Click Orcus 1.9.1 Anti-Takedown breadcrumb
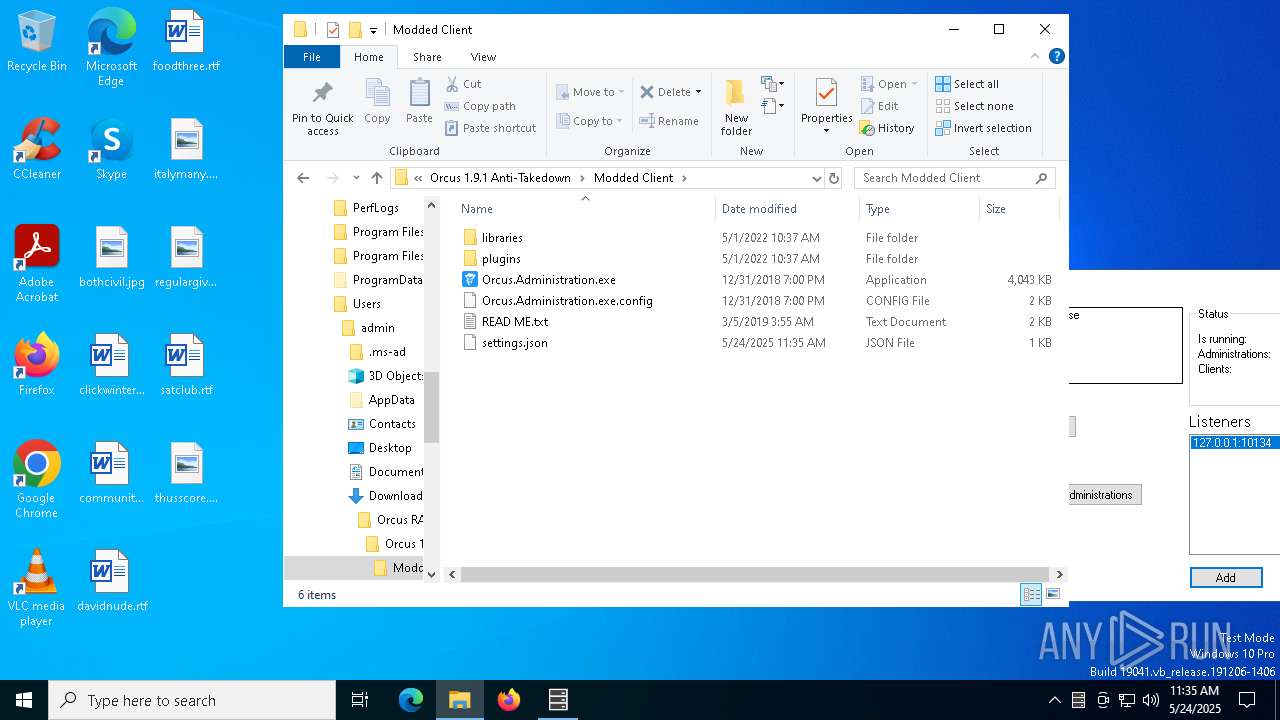Screen dimensions: 1280x720 (500, 178)
